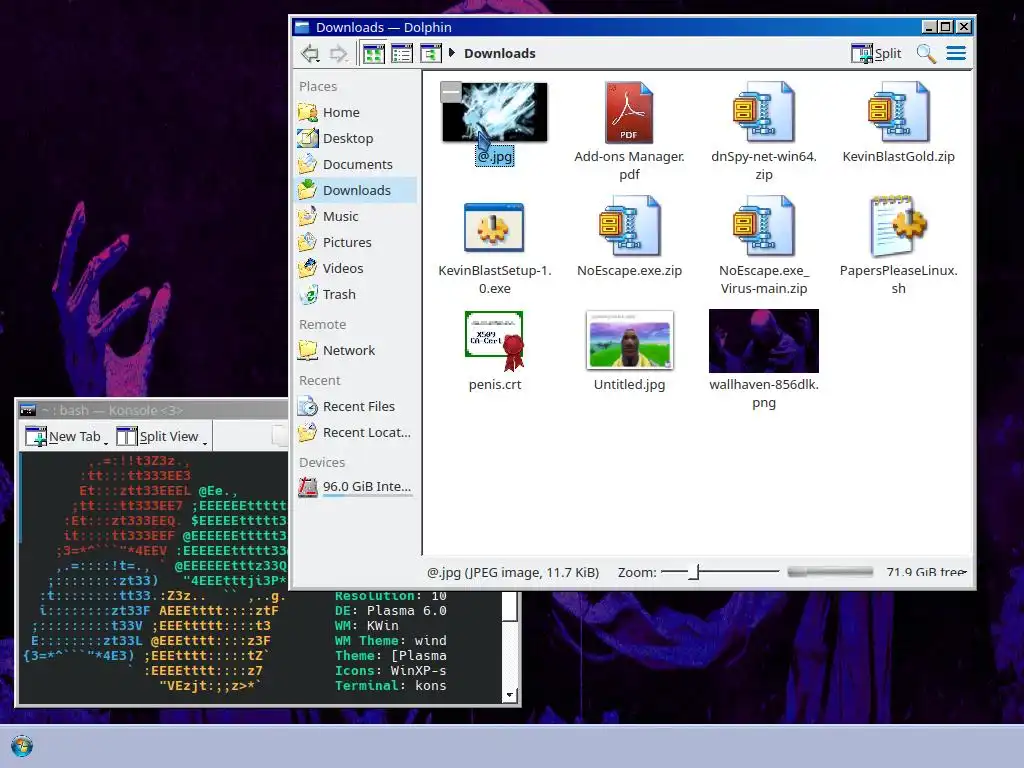Click the Konsole window title bar icon
Image resolution: width=1024 pixels, height=768 pixels.
[x=28, y=410]
